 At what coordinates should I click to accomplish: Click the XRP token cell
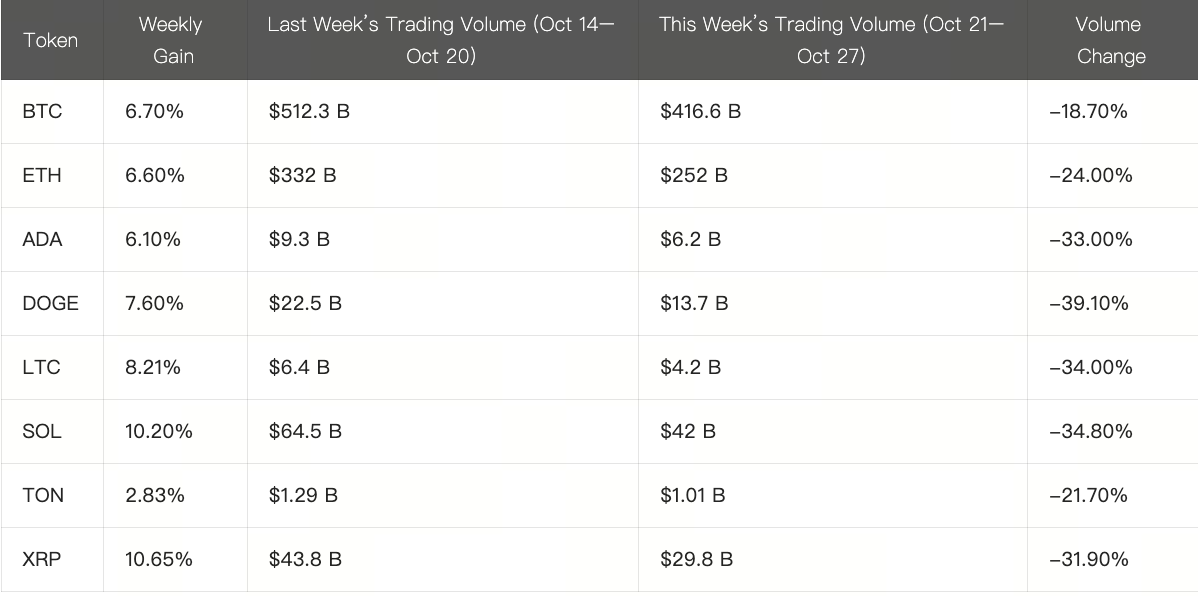42,559
